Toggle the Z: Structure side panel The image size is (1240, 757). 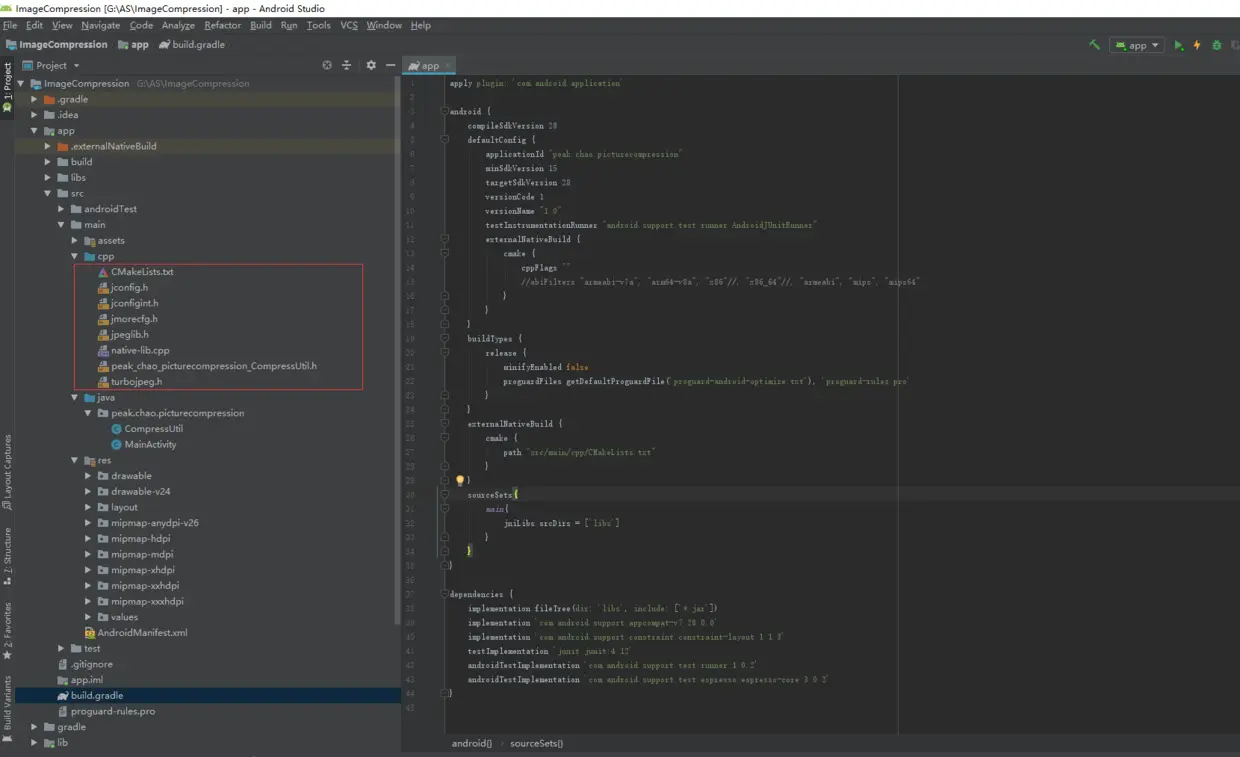click(7, 556)
